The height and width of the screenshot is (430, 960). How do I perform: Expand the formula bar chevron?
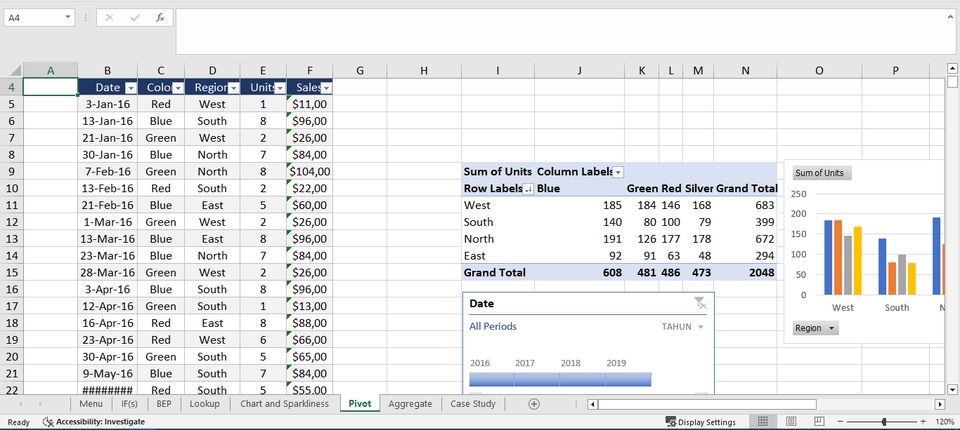pyautogui.click(x=950, y=17)
